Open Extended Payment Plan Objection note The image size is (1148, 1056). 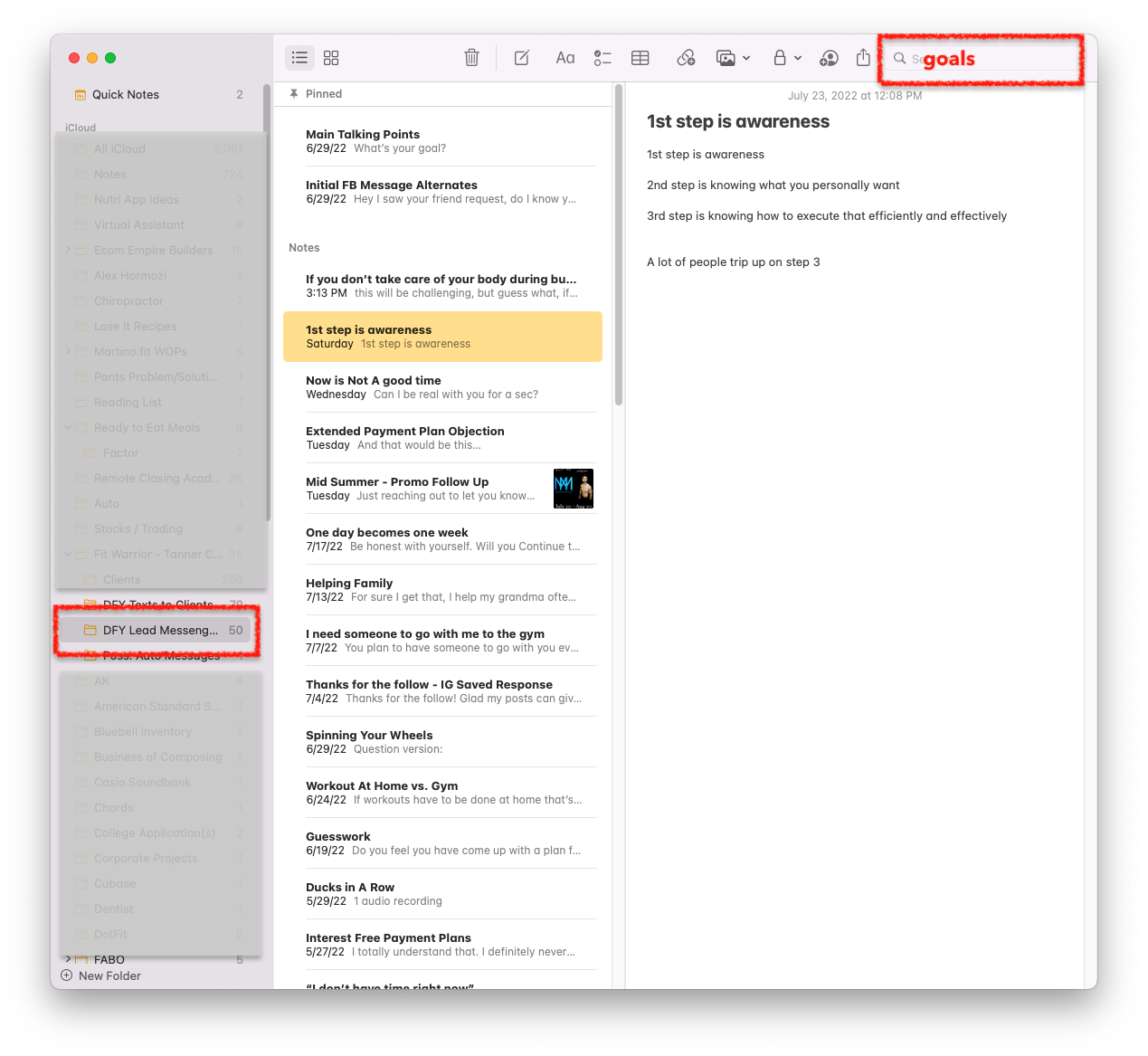(x=442, y=438)
